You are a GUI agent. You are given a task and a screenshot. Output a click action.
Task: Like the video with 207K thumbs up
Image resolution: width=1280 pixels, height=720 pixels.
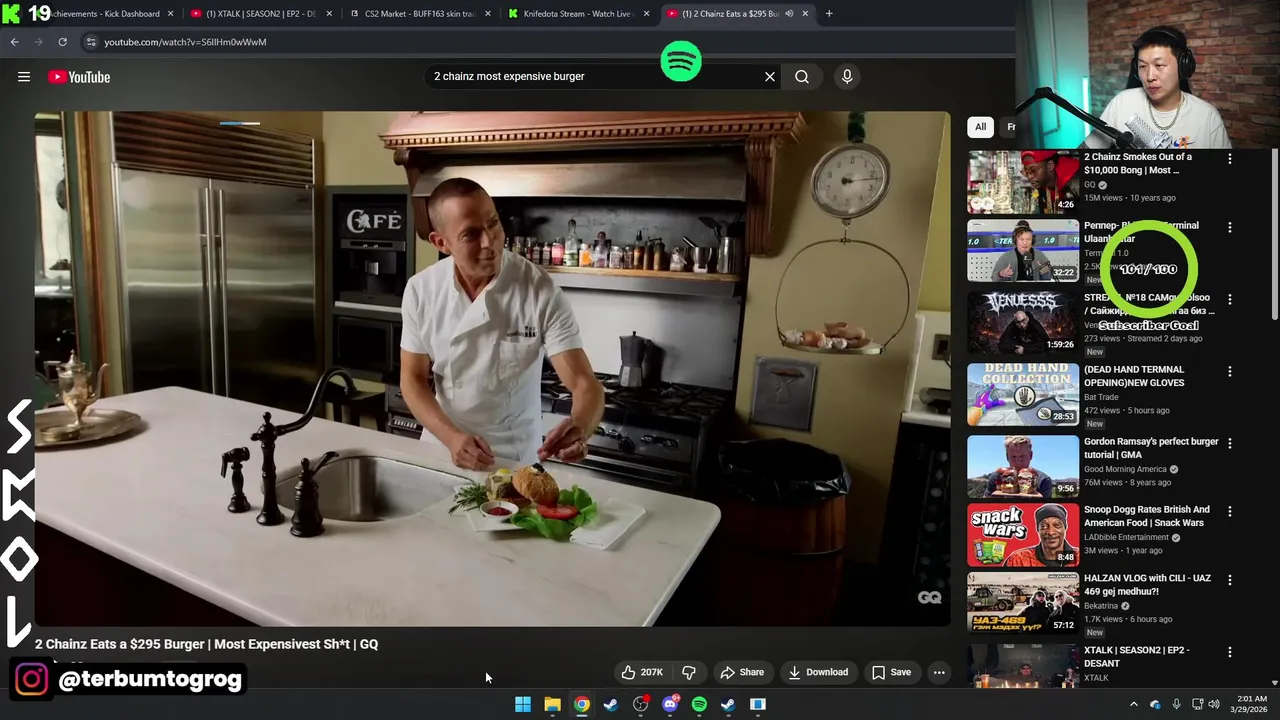pyautogui.click(x=641, y=672)
